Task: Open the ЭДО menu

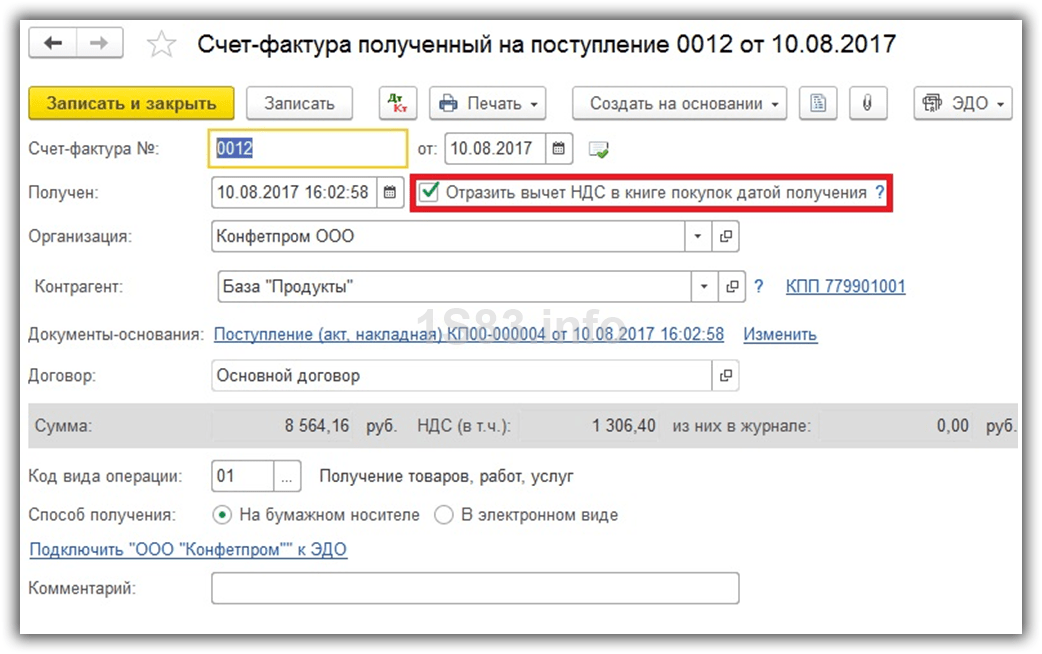Action: (x=963, y=103)
